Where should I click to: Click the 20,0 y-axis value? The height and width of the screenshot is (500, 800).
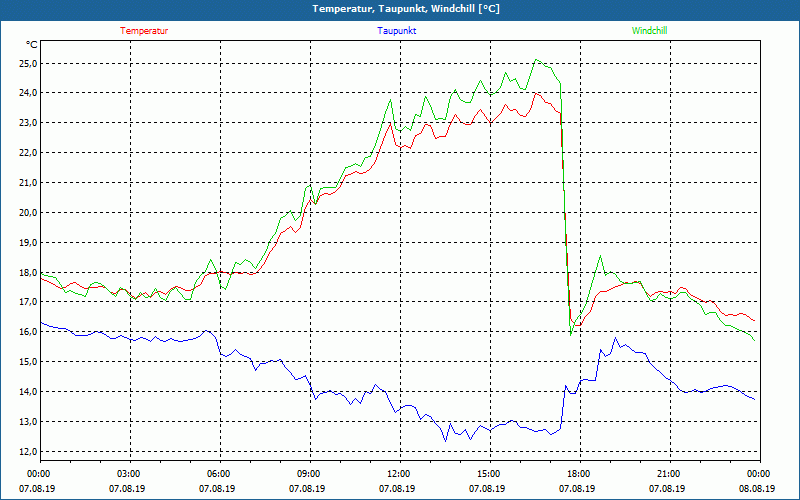[x=28, y=213]
